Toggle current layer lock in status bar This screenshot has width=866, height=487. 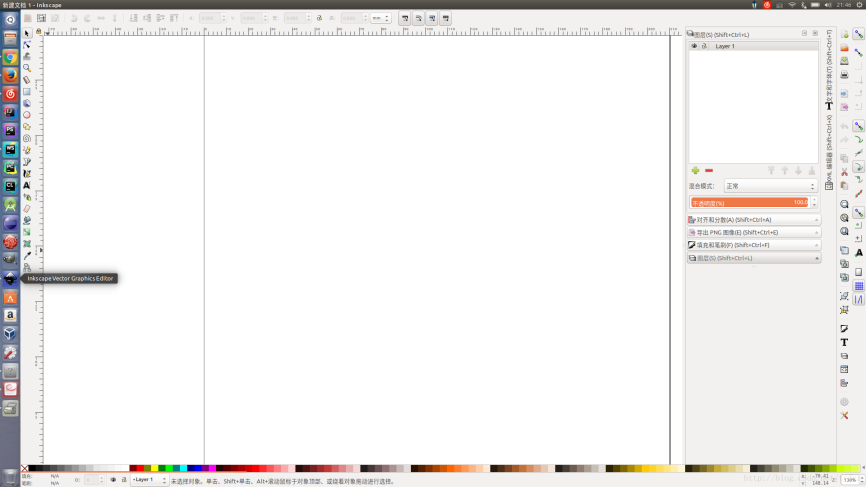pos(124,480)
